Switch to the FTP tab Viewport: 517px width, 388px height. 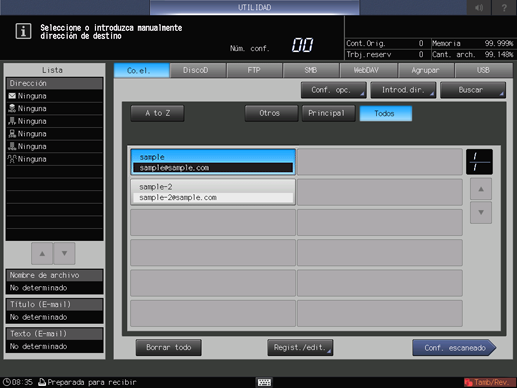click(x=254, y=71)
